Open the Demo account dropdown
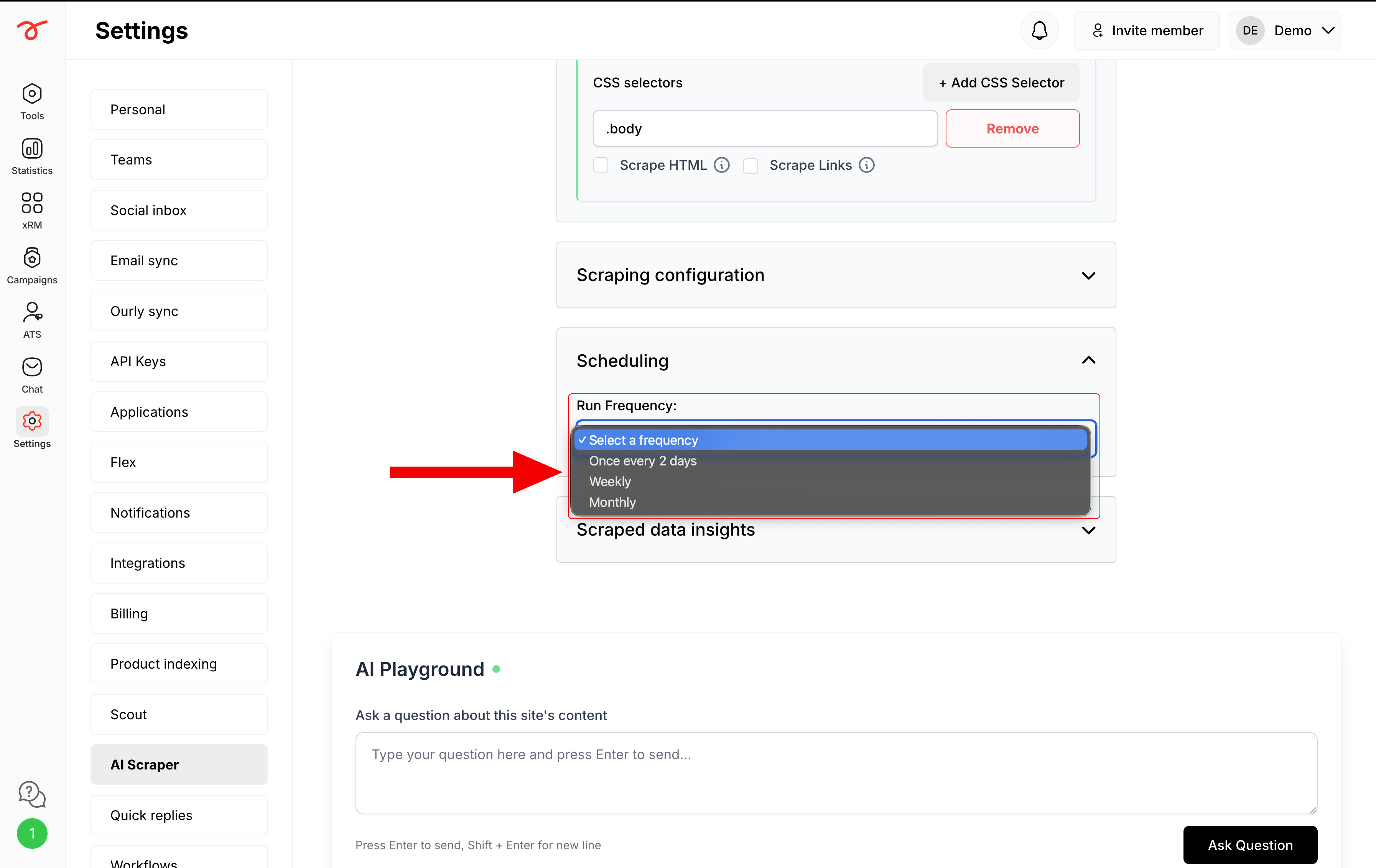Image resolution: width=1376 pixels, height=868 pixels. click(1286, 30)
